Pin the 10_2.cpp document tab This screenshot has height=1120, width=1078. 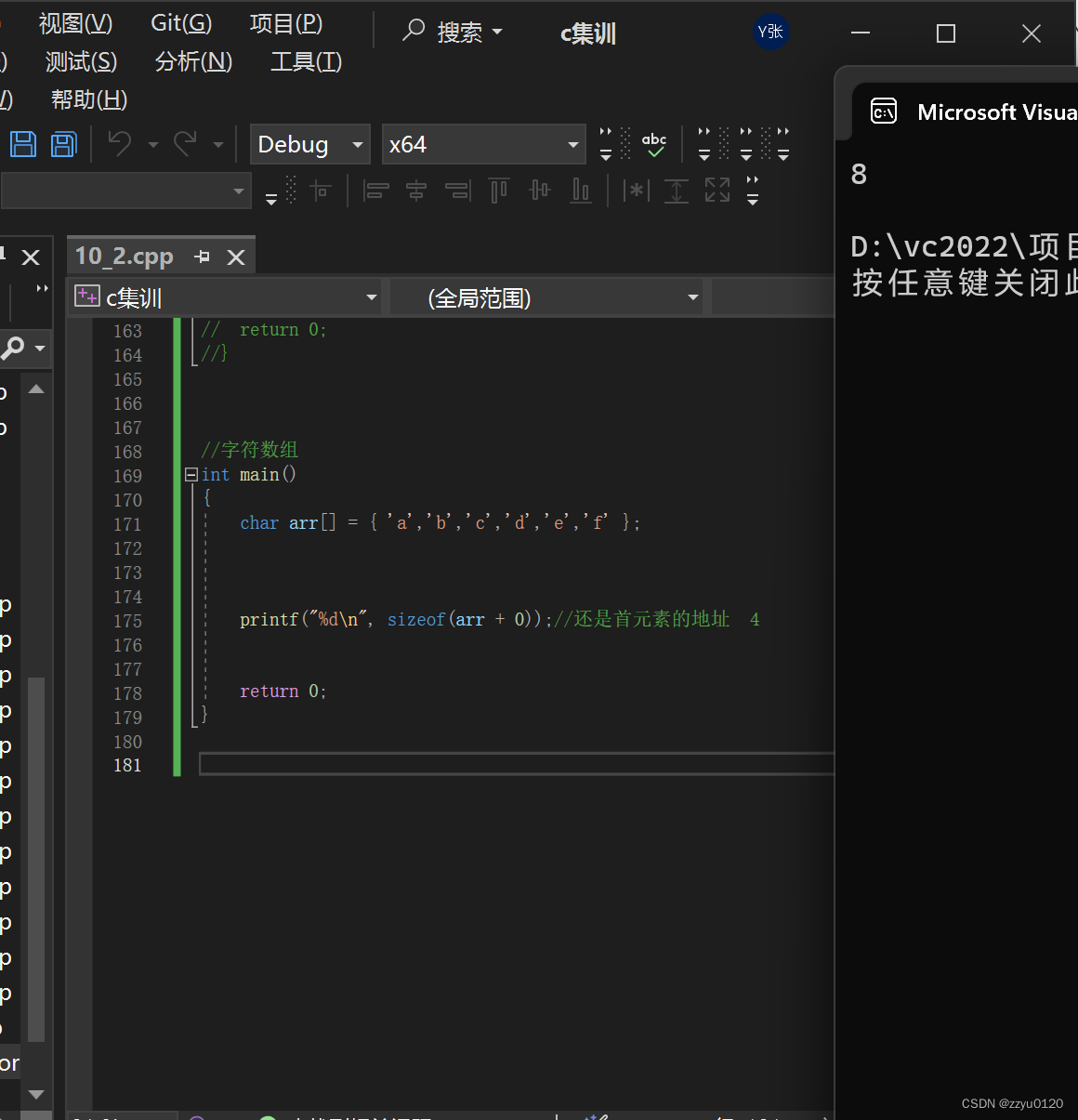(202, 256)
